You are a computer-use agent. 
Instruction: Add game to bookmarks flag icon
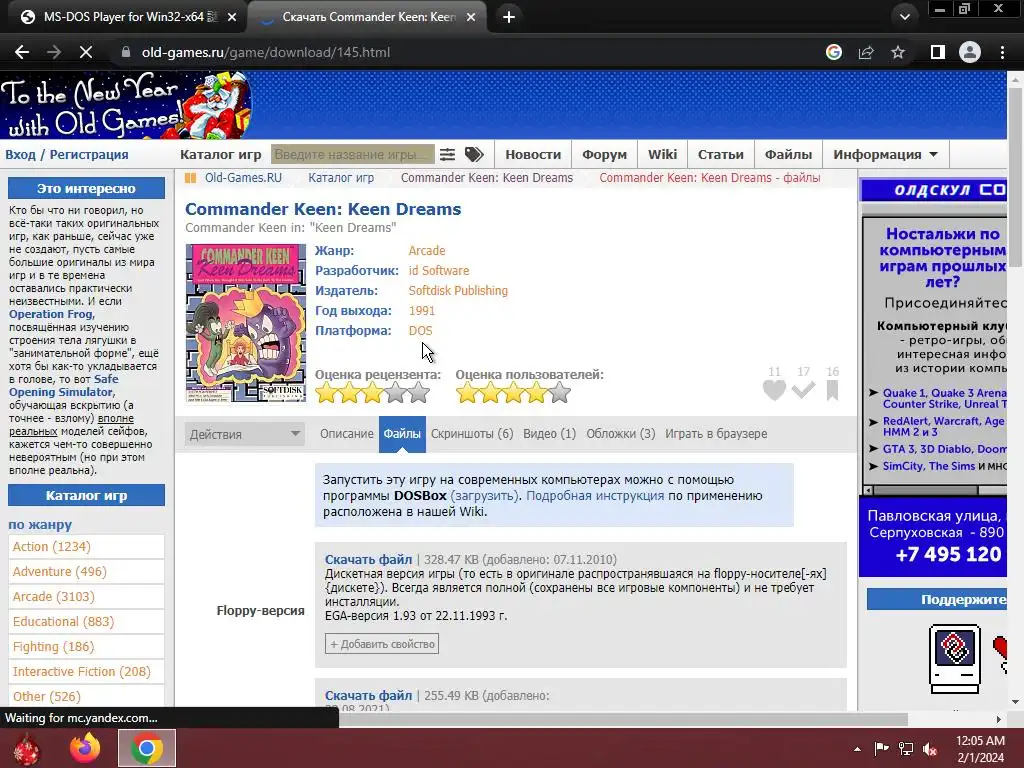832,391
